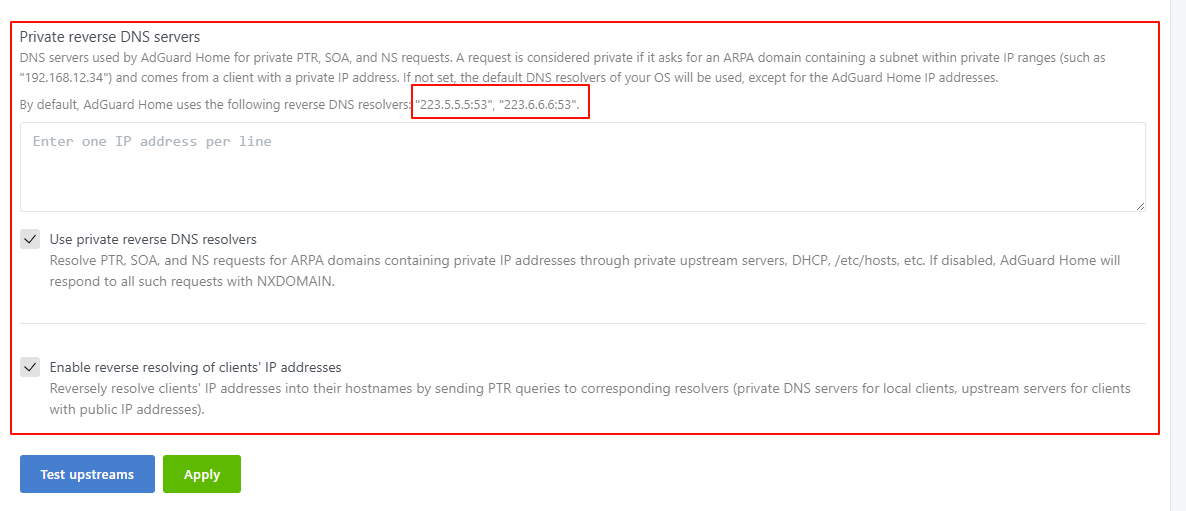Image resolution: width=1186 pixels, height=511 pixels.
Task: Click the 'Private reverse DNS servers' heading
Action: pyautogui.click(x=110, y=36)
